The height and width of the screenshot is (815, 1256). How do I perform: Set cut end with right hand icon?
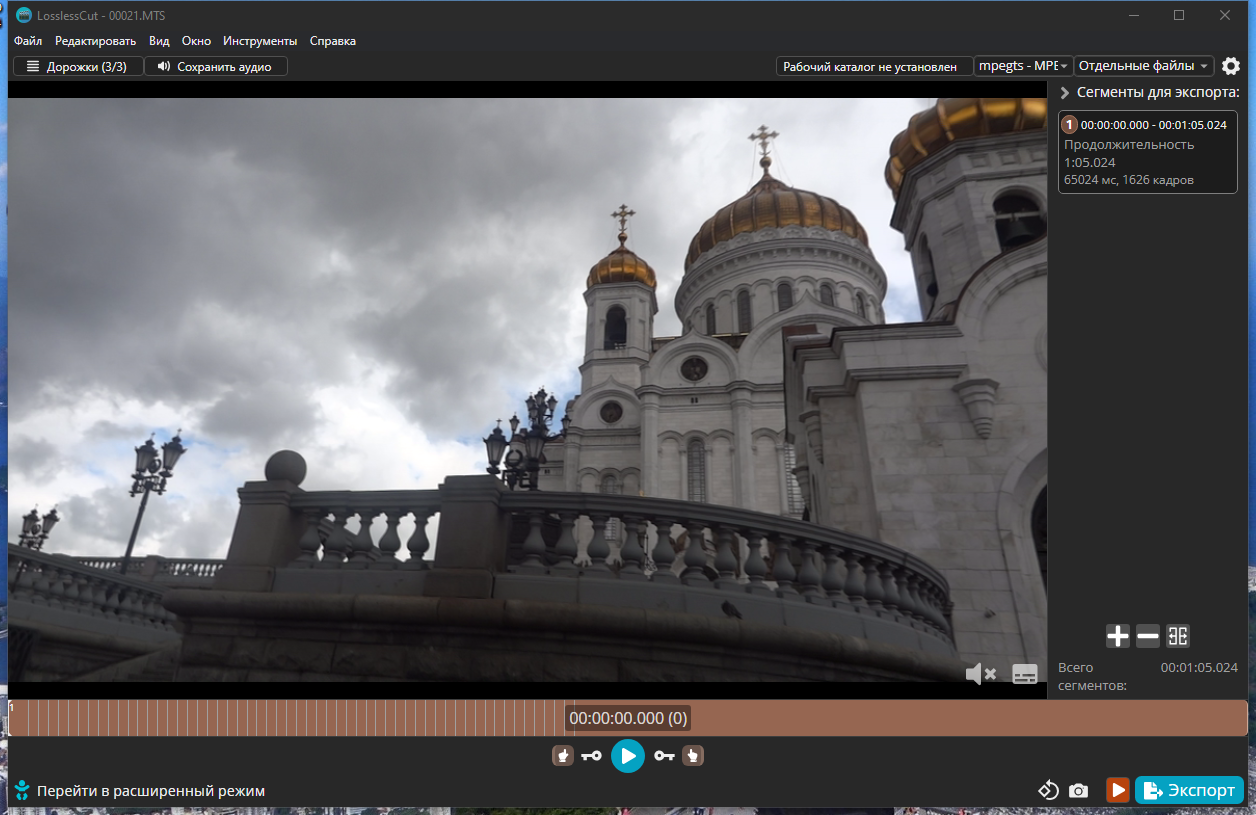(x=693, y=756)
